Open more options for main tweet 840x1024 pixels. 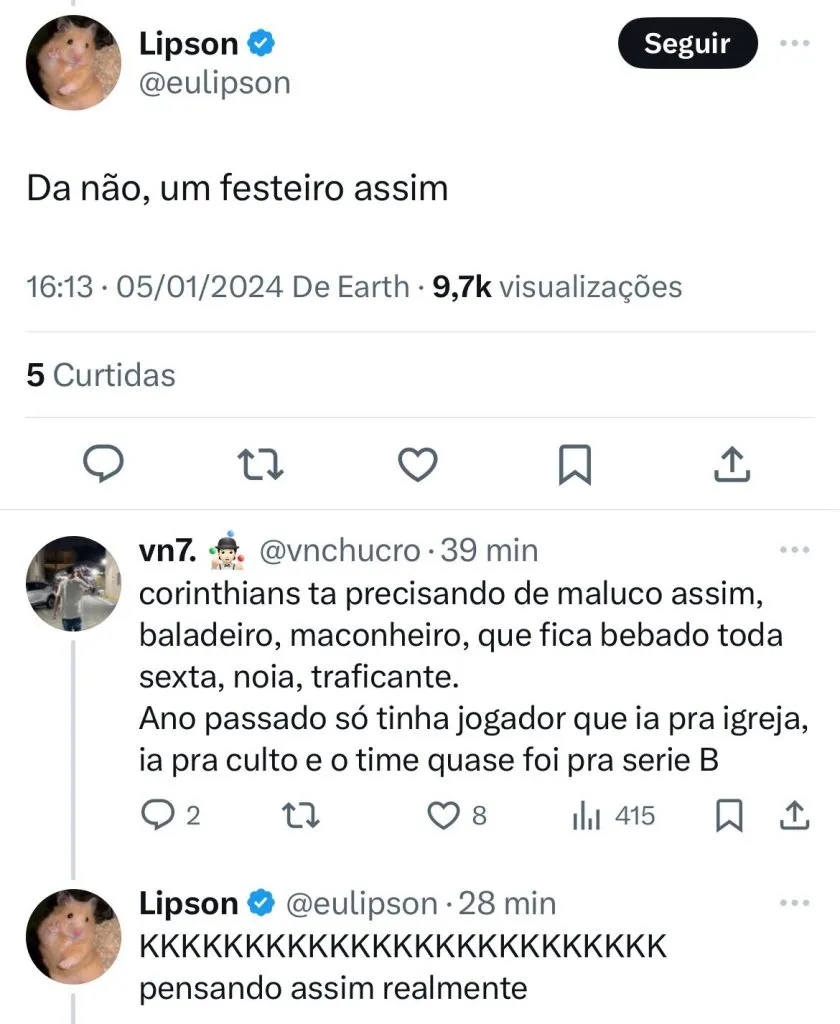tap(794, 43)
